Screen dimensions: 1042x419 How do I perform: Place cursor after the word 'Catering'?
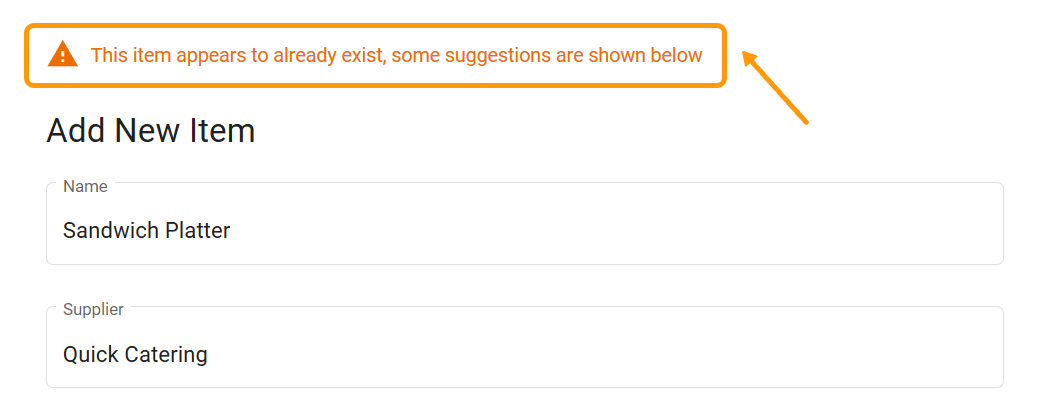pos(209,355)
